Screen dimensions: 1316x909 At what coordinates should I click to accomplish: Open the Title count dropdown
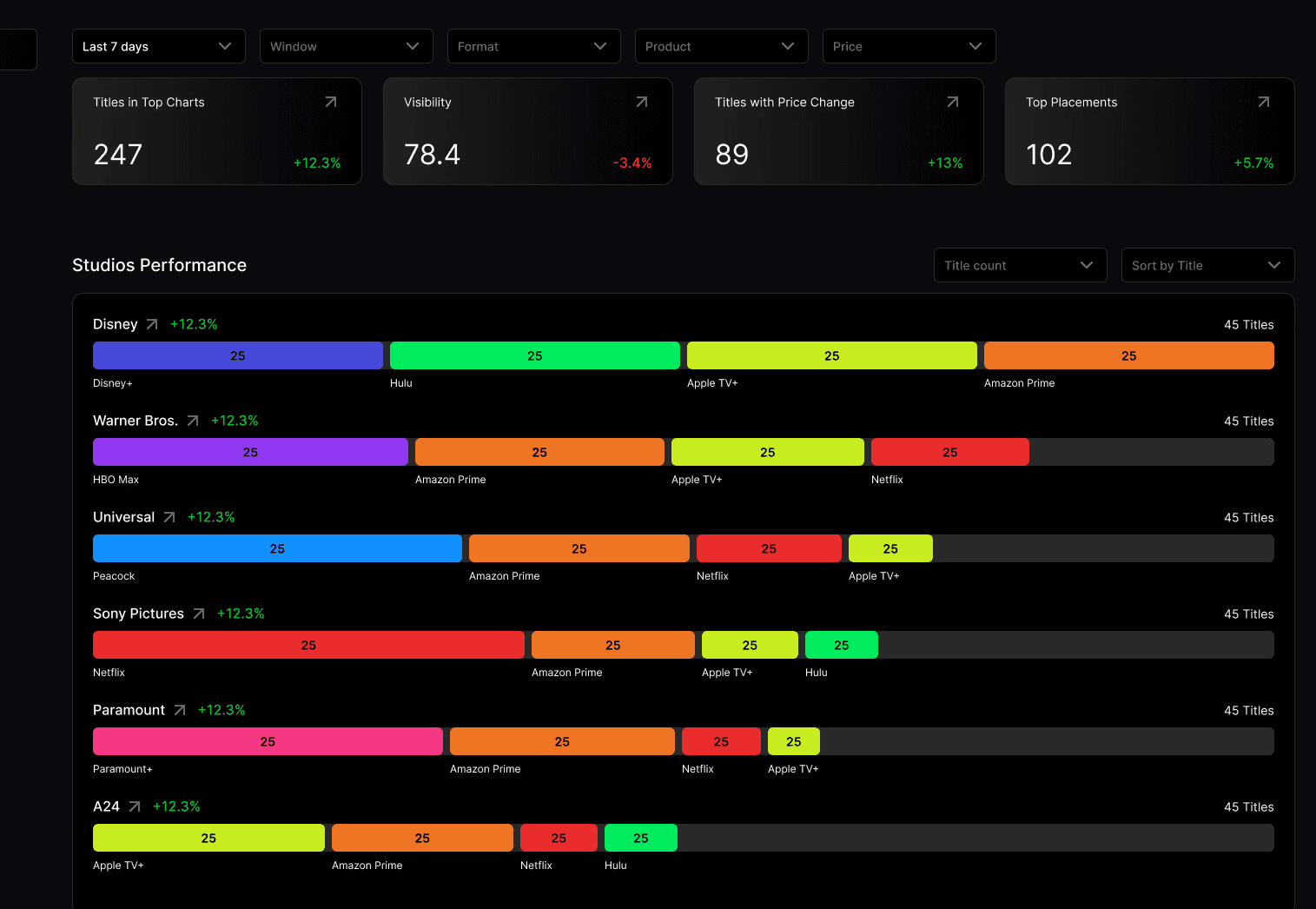pyautogui.click(x=1021, y=265)
